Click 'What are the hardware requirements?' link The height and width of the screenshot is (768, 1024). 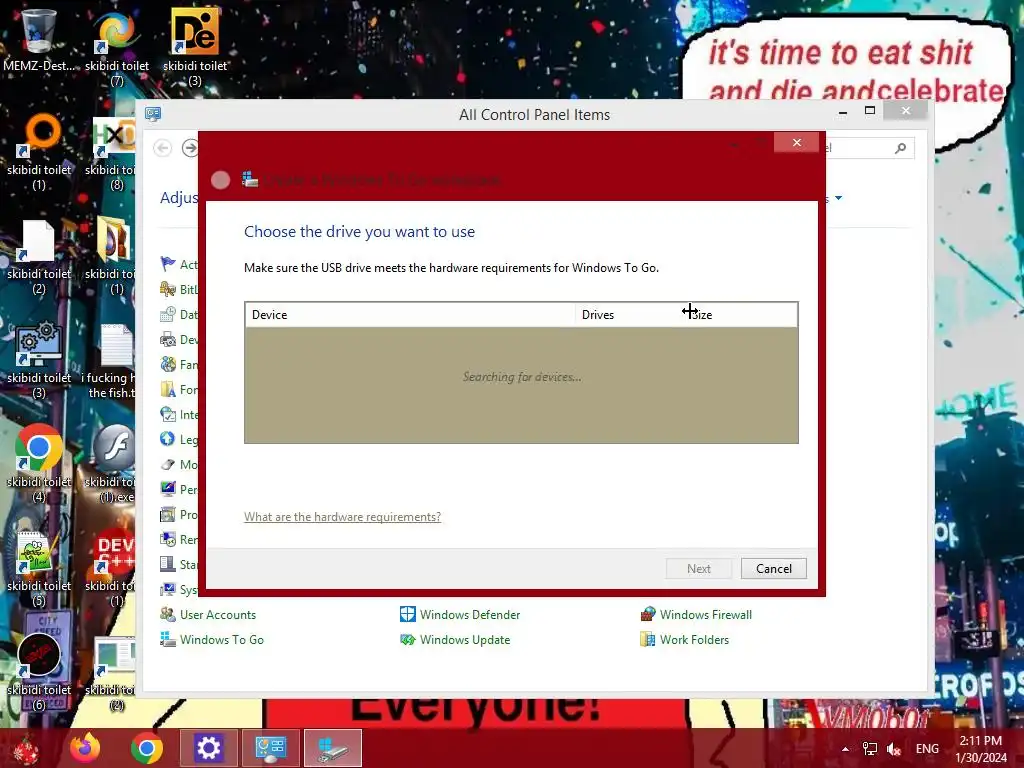pyautogui.click(x=342, y=517)
